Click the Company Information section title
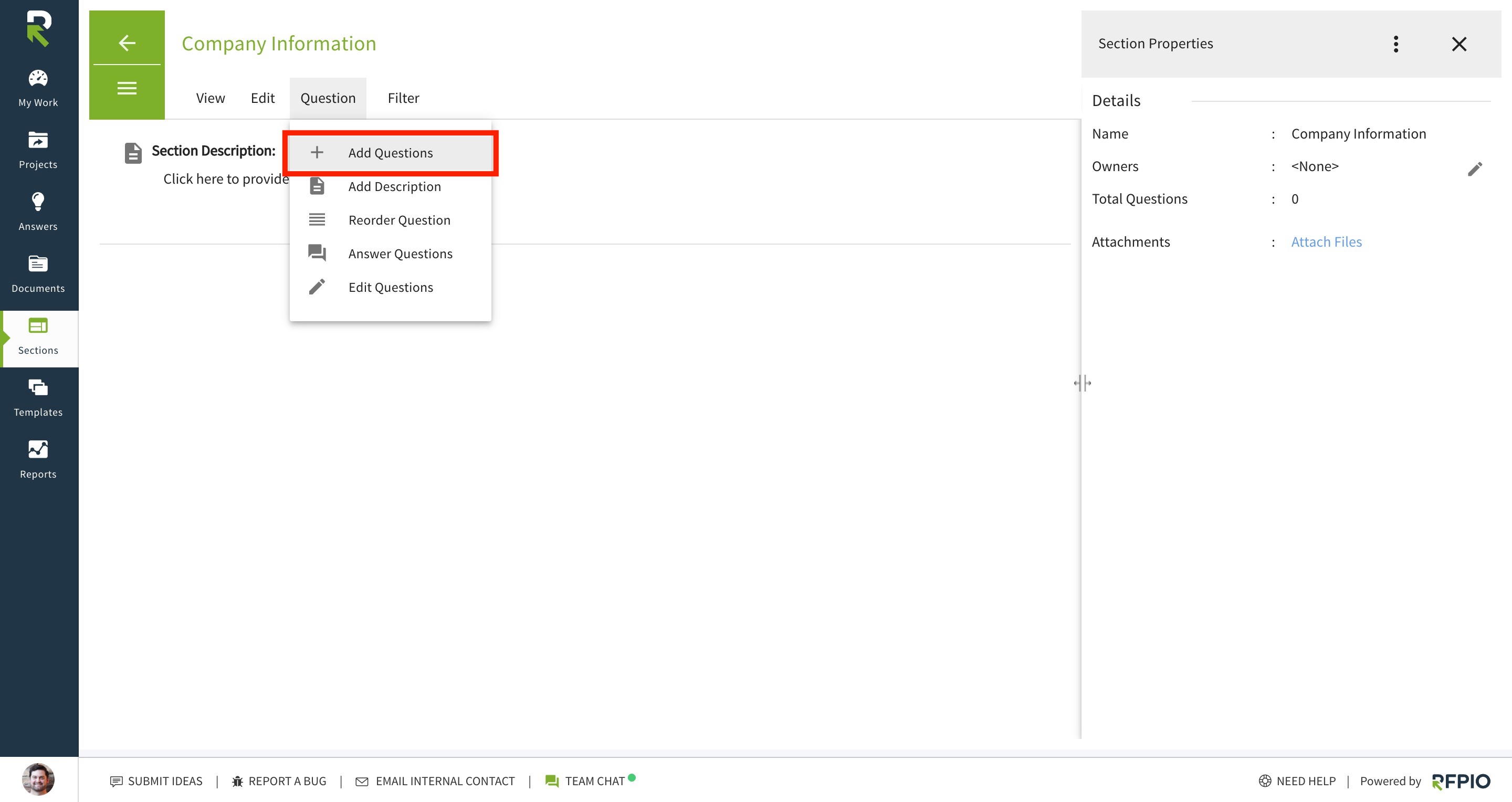Viewport: 1512px width, 802px height. (x=279, y=44)
